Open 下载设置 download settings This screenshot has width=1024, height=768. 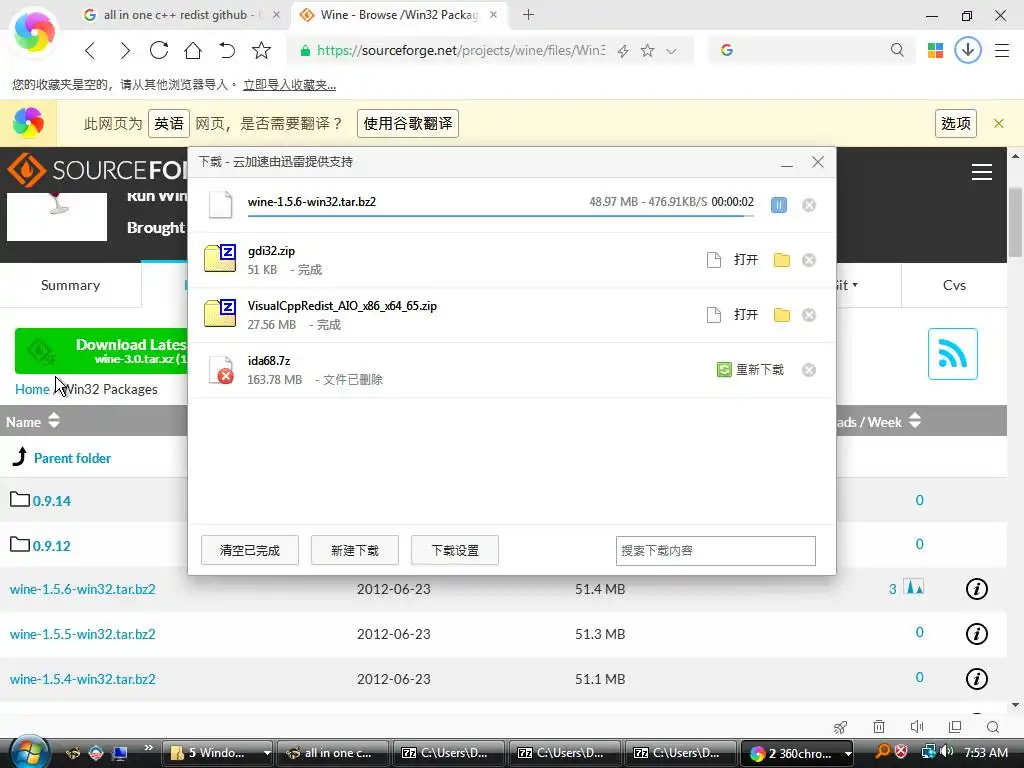coord(455,550)
